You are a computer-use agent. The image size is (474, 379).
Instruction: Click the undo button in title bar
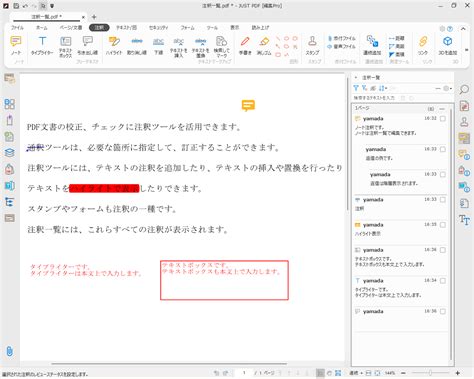pos(25,6)
